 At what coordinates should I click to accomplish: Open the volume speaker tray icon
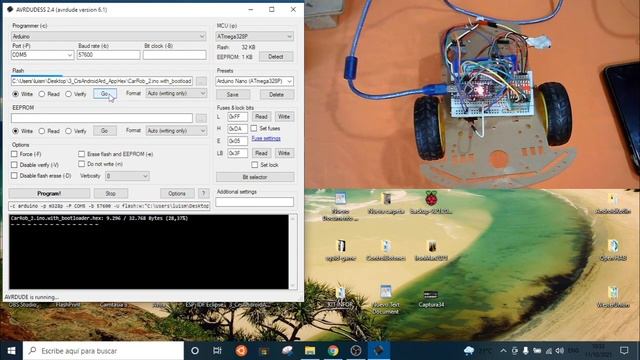coord(560,351)
